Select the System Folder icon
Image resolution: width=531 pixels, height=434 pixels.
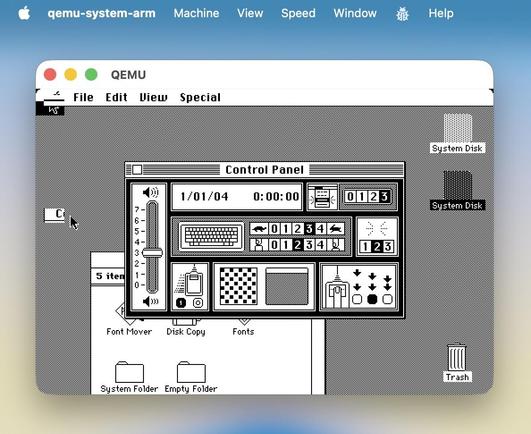click(129, 372)
